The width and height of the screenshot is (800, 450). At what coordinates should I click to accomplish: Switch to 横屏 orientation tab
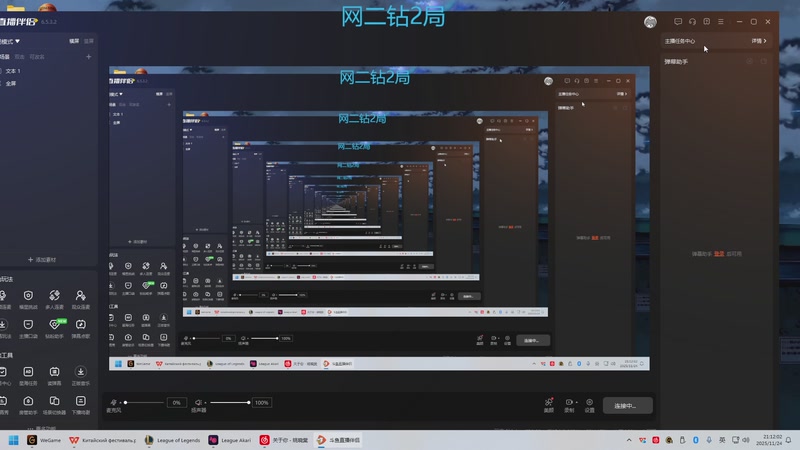click(x=74, y=41)
